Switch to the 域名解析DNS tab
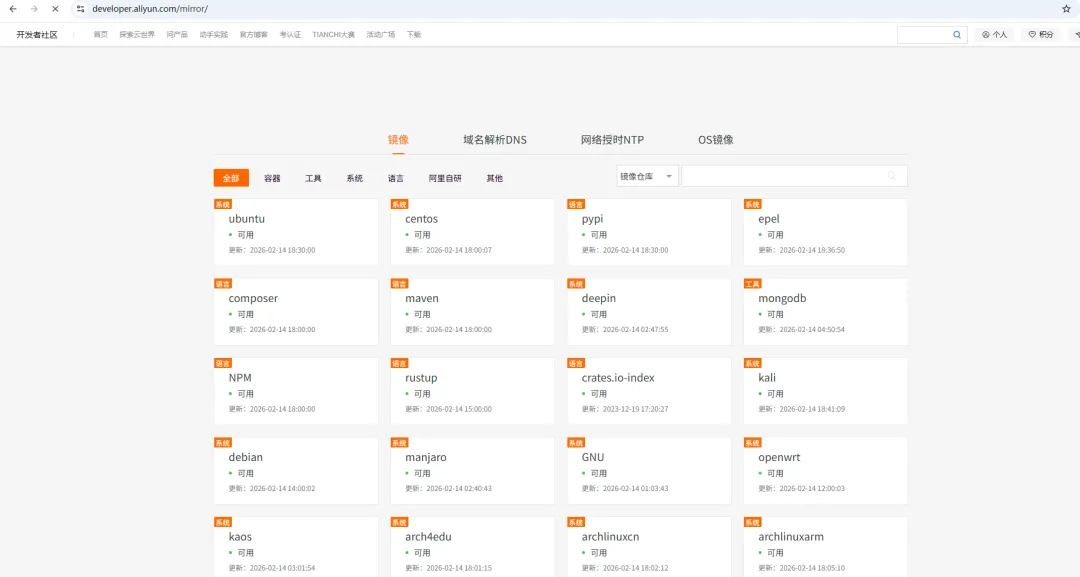This screenshot has height=577, width=1080. point(495,140)
